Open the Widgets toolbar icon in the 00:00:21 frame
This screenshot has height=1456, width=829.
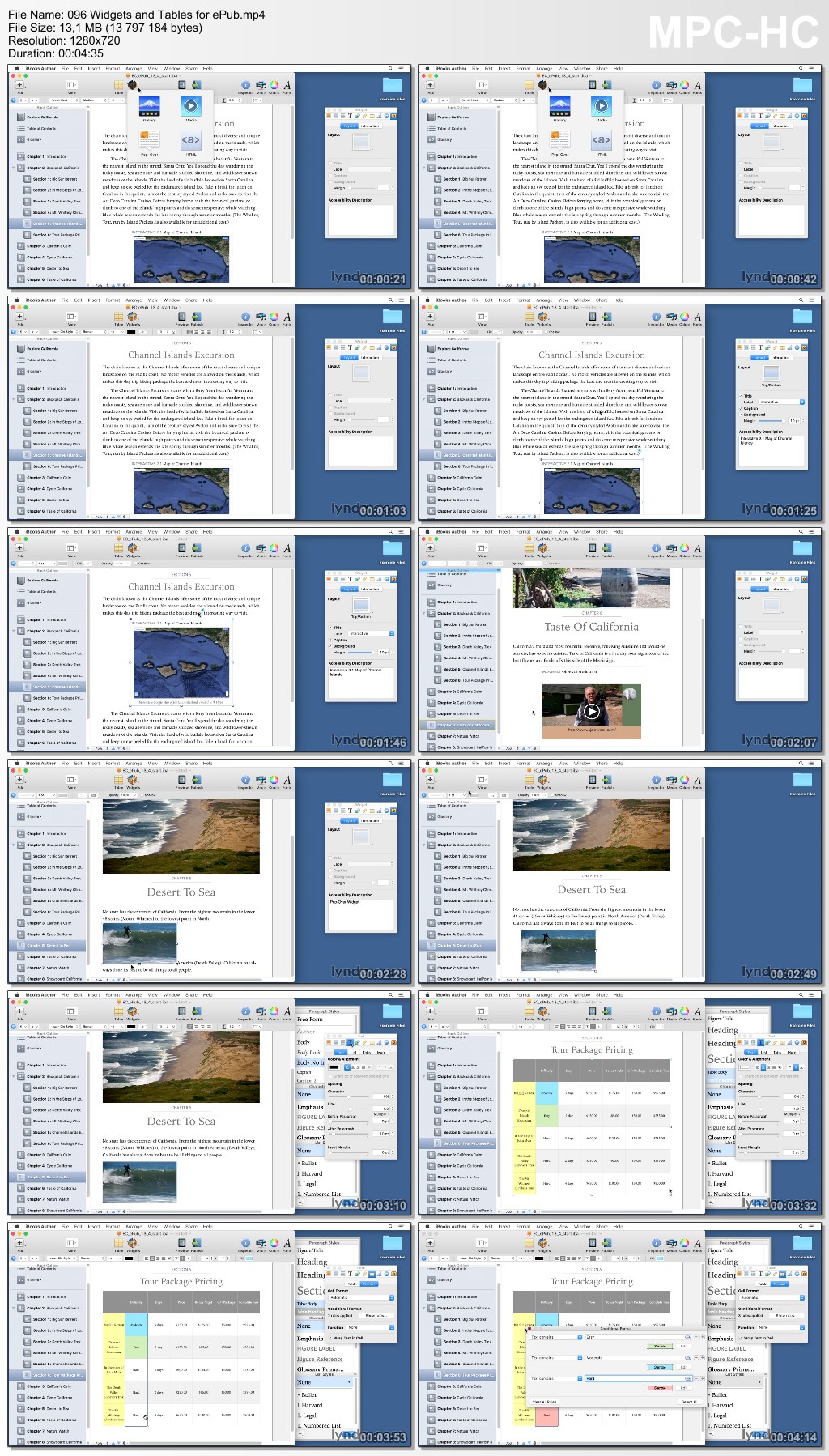(132, 85)
